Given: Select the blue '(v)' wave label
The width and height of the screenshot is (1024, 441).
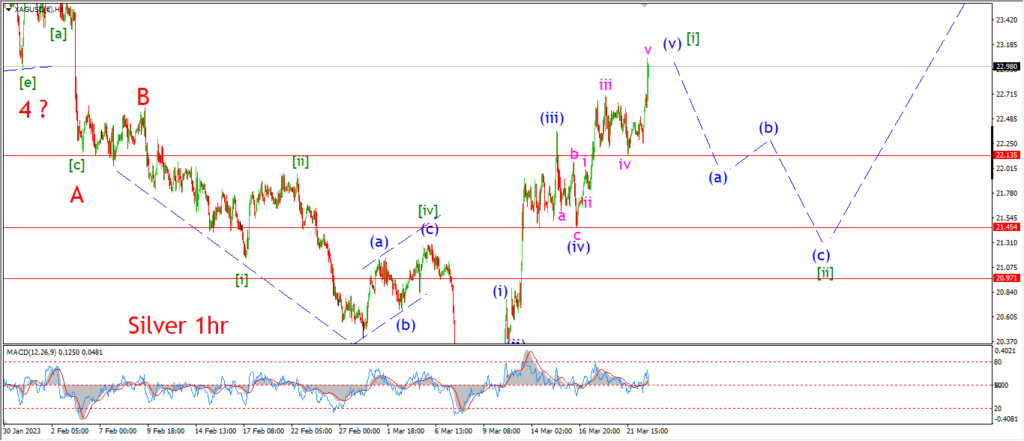Looking at the screenshot, I should (x=672, y=44).
